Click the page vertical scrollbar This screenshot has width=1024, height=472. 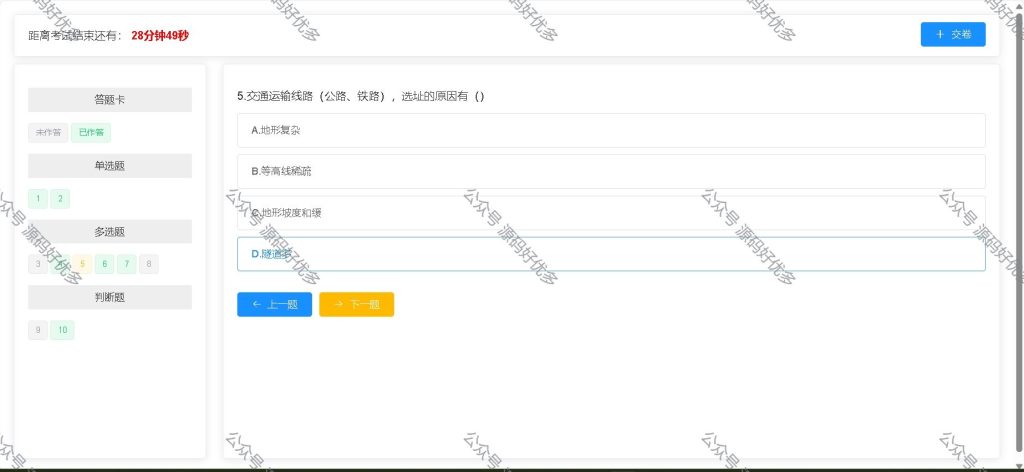(x=1019, y=235)
